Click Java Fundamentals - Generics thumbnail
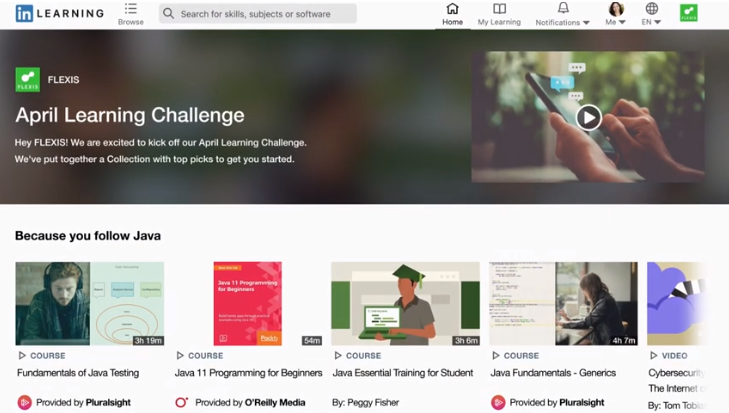 pos(563,303)
